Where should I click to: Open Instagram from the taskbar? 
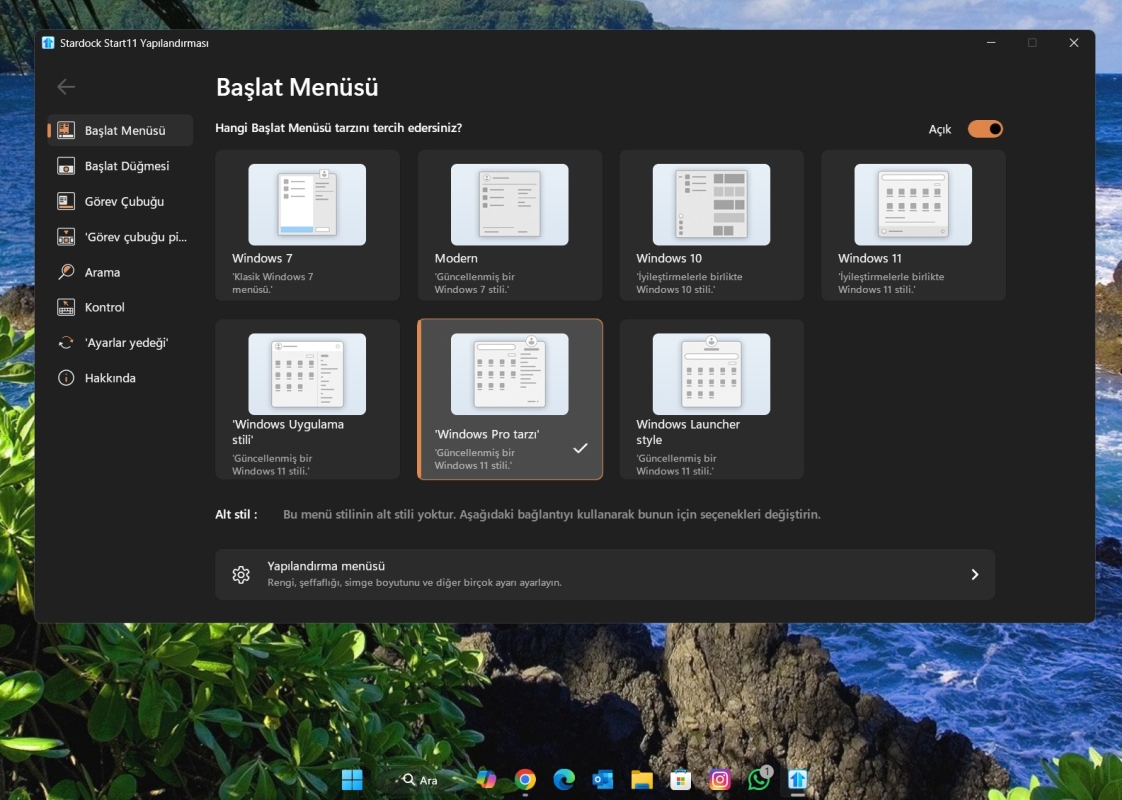pos(720,780)
